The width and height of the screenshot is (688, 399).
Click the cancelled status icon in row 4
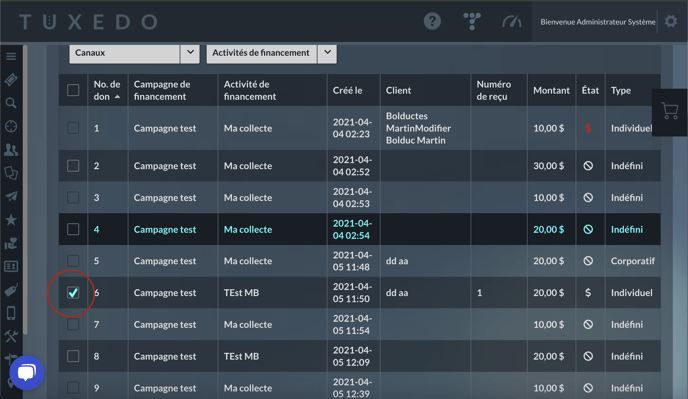(588, 229)
